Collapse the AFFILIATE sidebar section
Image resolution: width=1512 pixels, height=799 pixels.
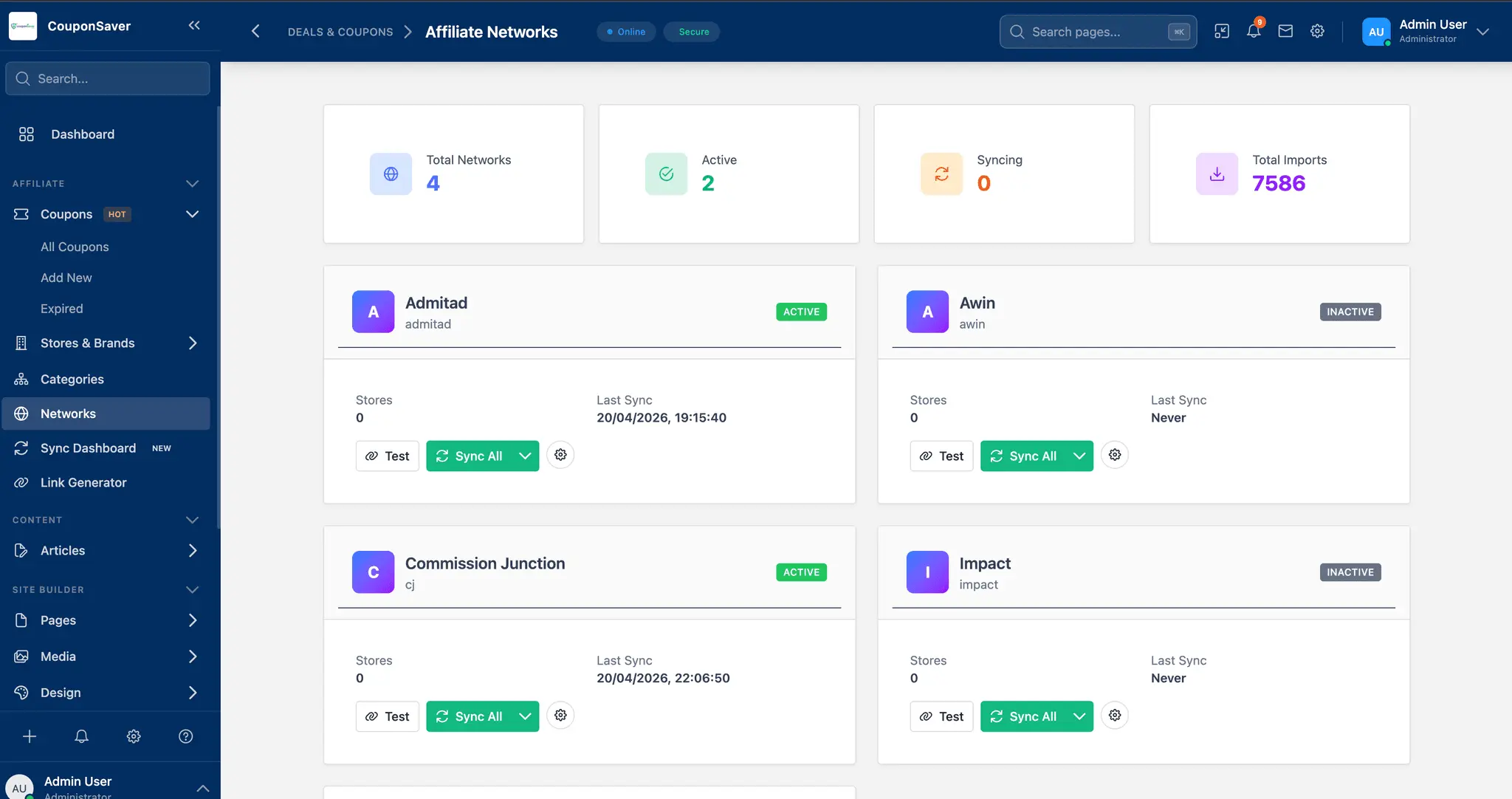click(x=193, y=183)
